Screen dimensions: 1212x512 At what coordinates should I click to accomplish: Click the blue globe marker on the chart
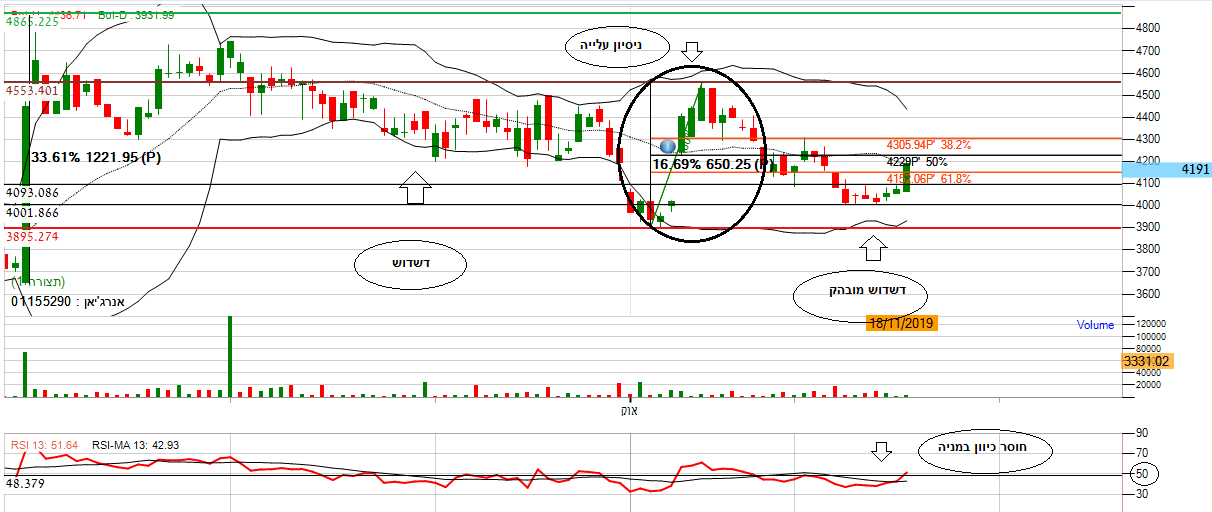(x=668, y=147)
